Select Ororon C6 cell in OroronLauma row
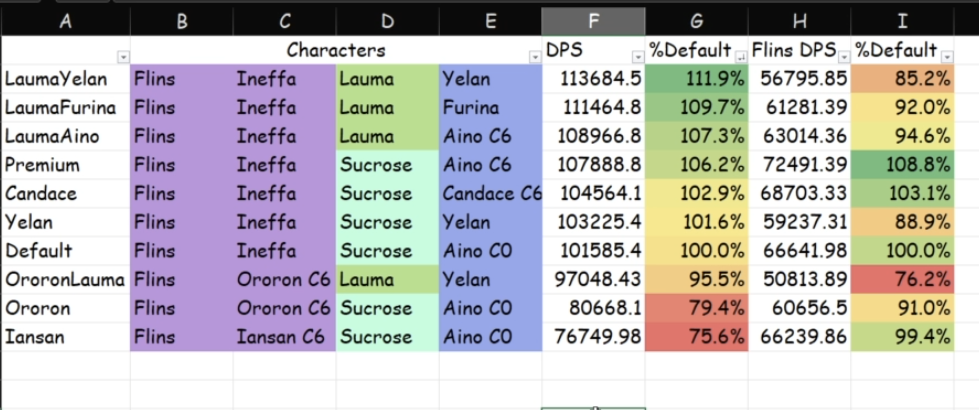The width and height of the screenshot is (979, 410). 285,280
